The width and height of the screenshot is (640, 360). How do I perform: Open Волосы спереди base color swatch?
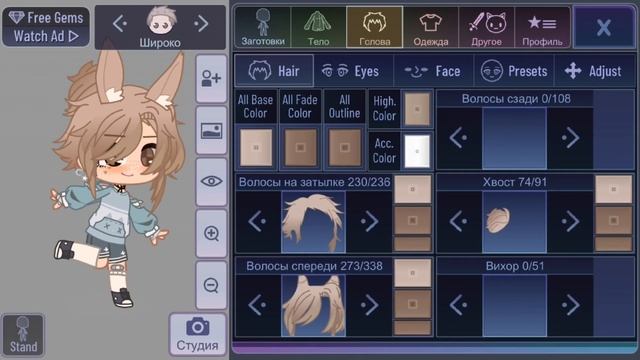click(x=413, y=273)
